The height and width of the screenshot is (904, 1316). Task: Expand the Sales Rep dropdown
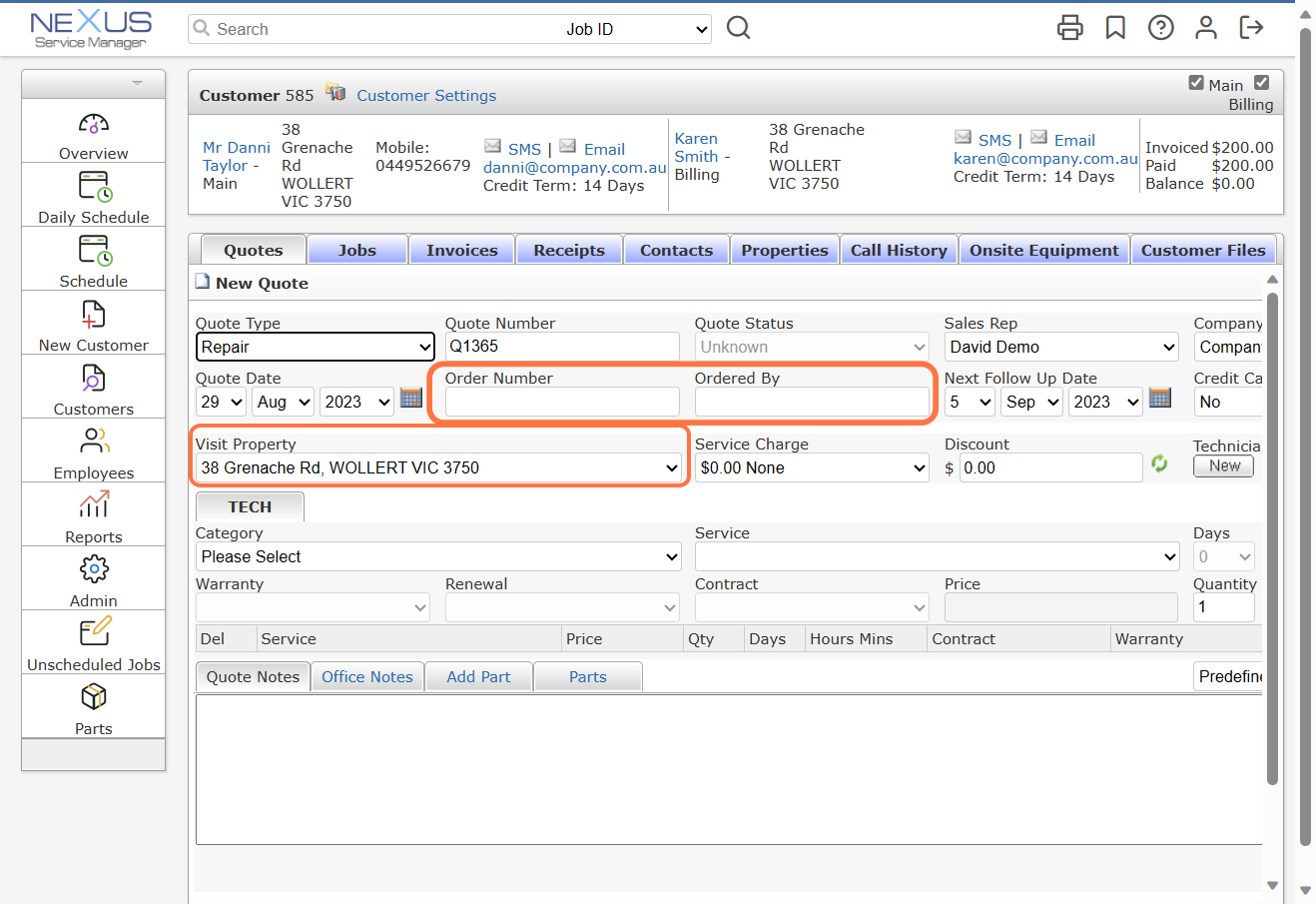(x=1061, y=347)
